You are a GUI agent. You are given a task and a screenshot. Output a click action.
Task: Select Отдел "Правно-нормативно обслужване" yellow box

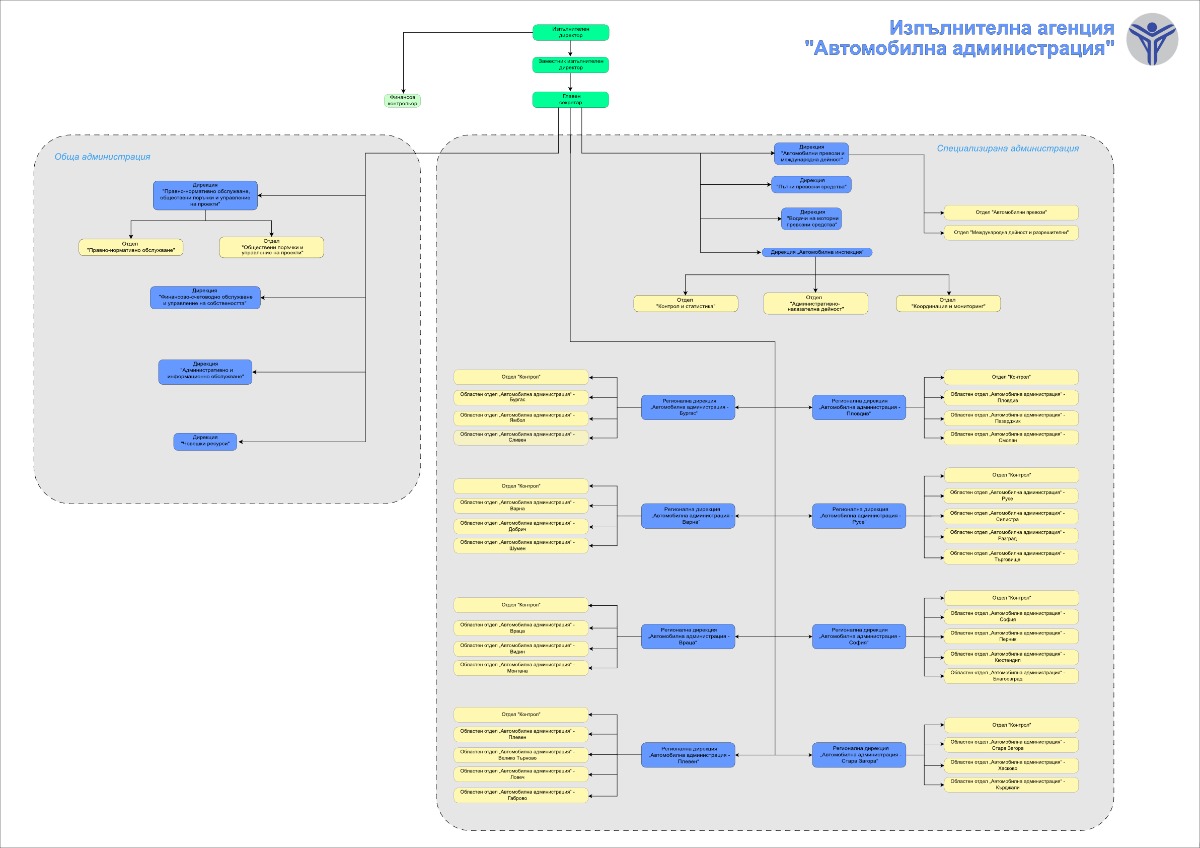(131, 246)
